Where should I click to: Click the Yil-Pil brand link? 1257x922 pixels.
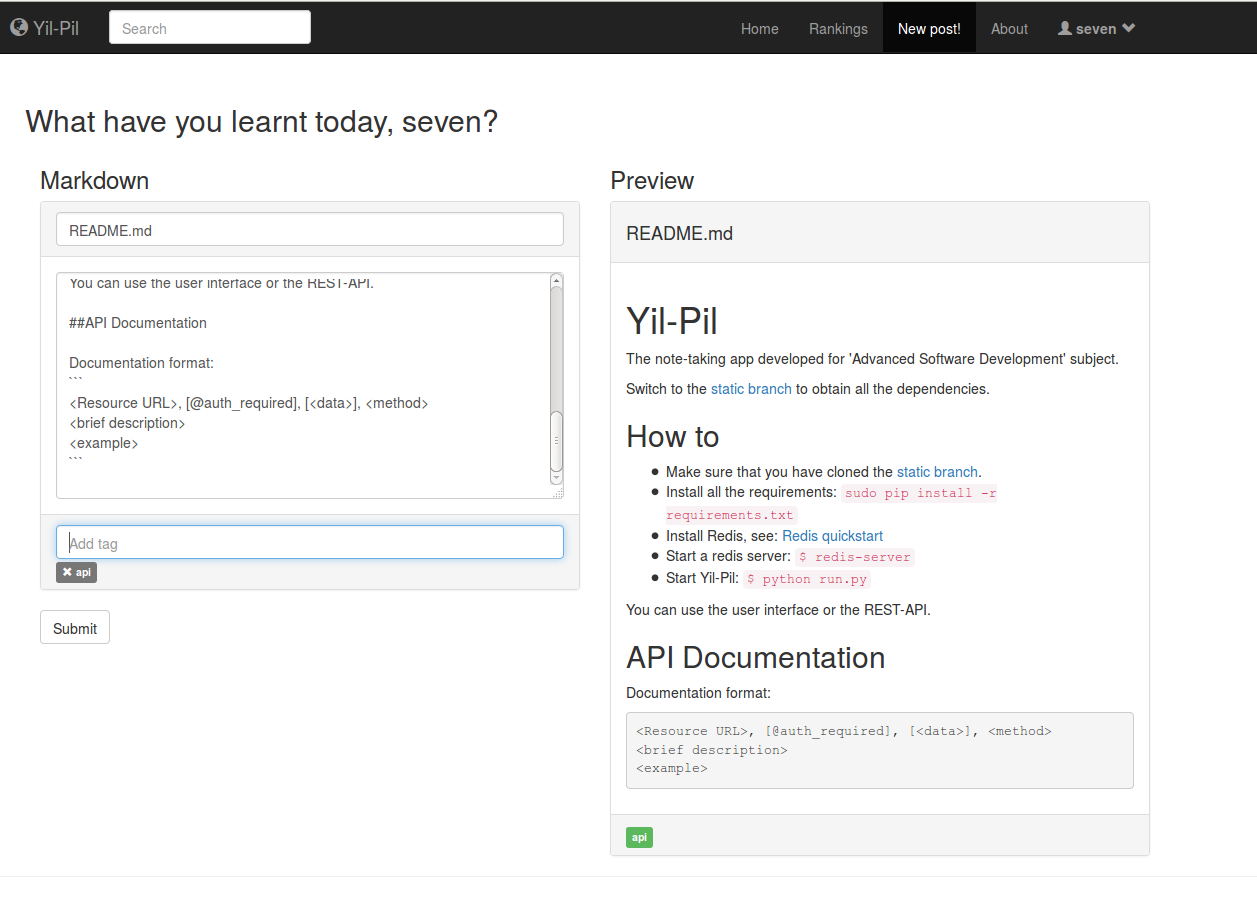tap(45, 28)
